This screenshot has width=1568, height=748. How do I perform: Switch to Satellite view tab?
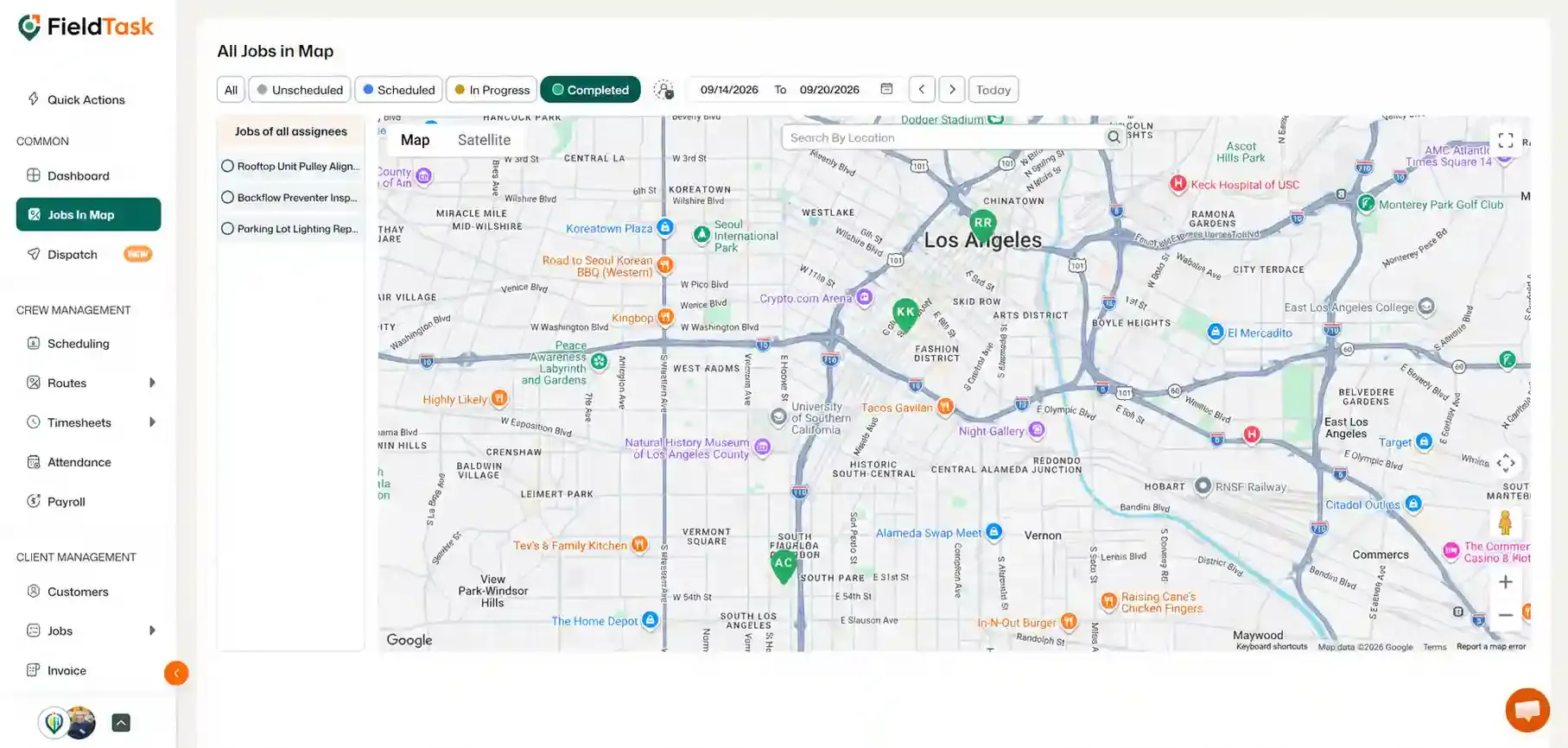click(484, 140)
